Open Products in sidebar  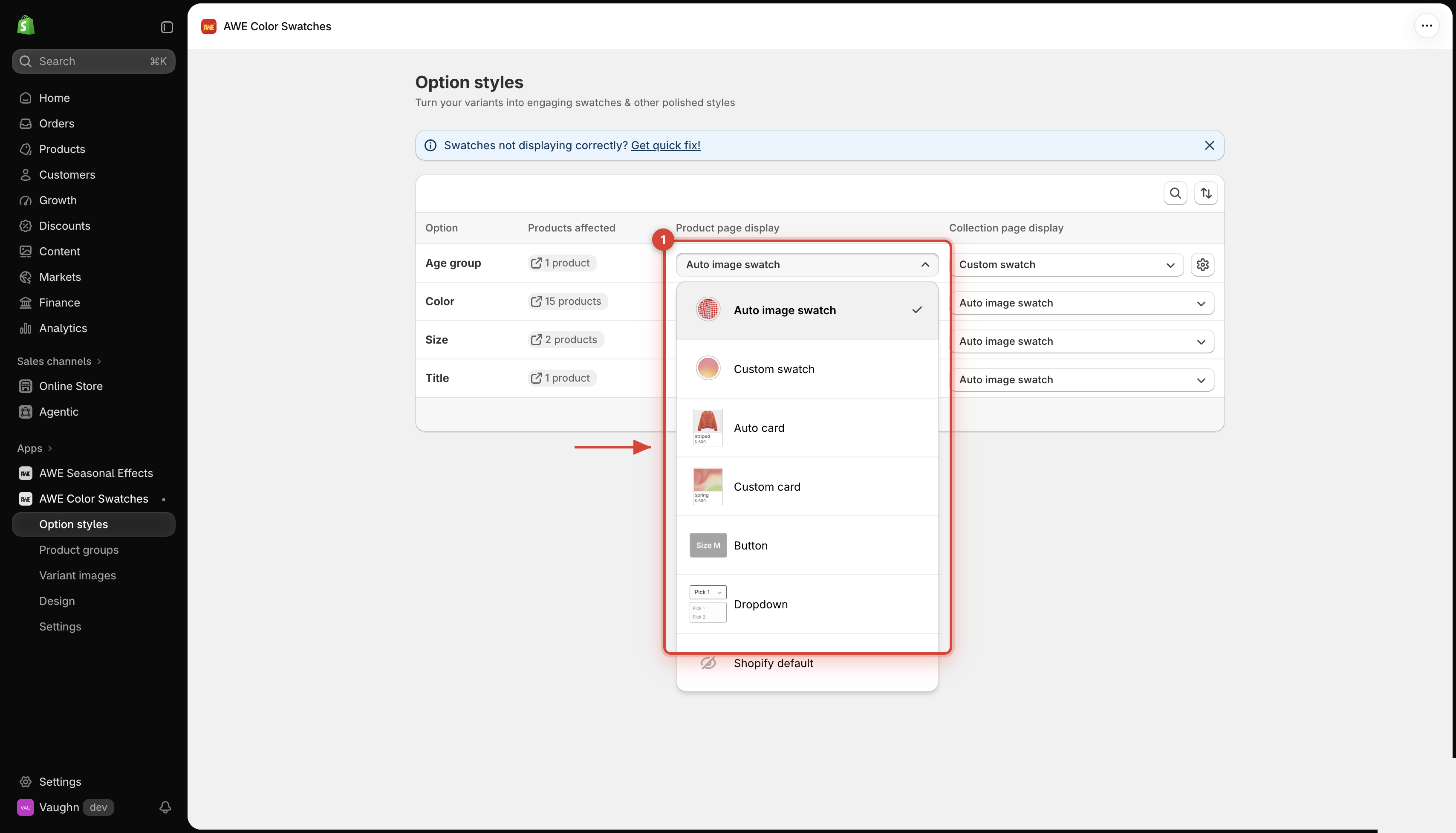point(93,149)
